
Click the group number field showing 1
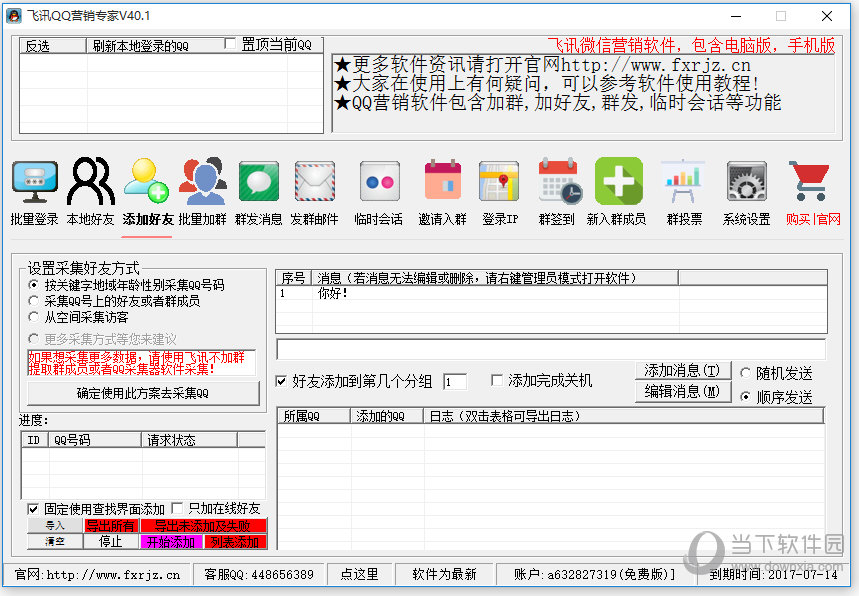click(455, 382)
